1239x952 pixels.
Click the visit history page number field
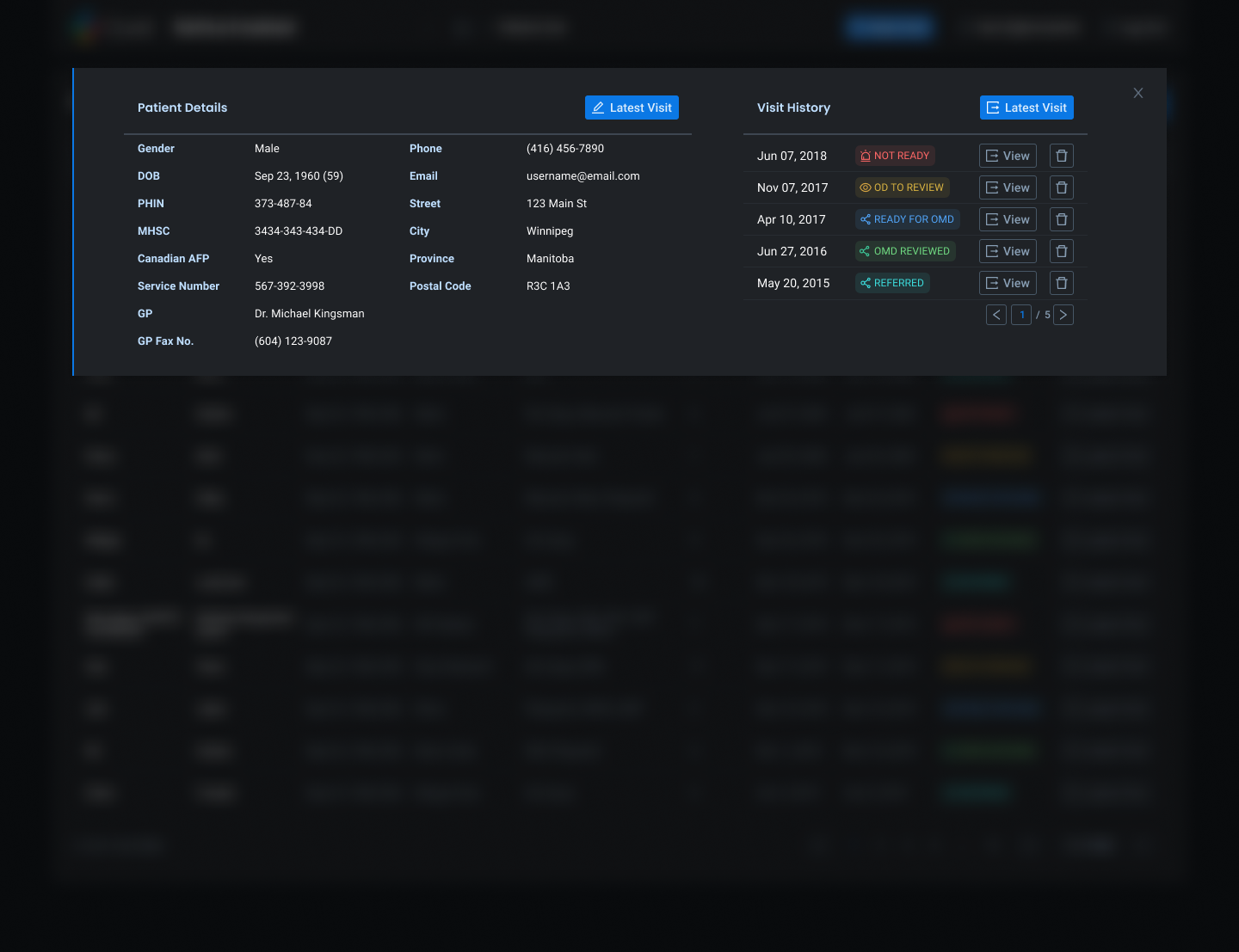click(1021, 315)
